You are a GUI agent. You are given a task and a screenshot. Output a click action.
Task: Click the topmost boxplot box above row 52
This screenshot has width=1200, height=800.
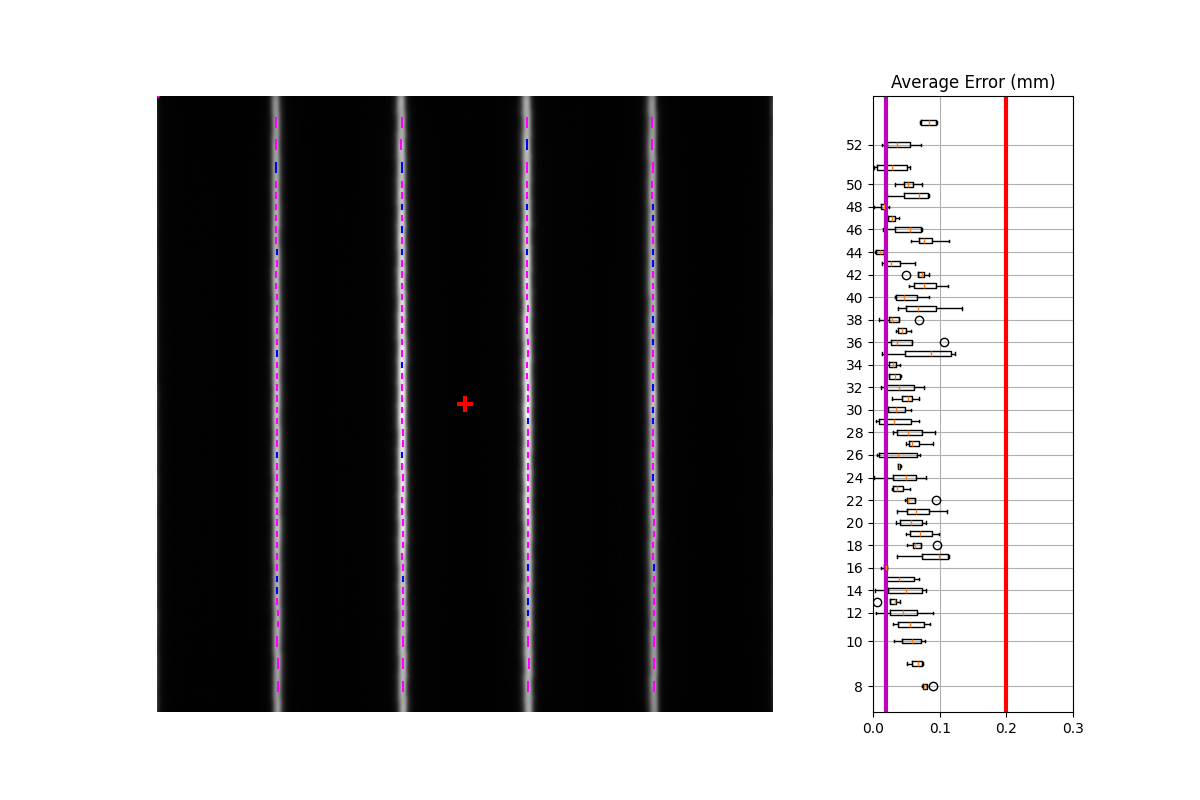tap(929, 122)
